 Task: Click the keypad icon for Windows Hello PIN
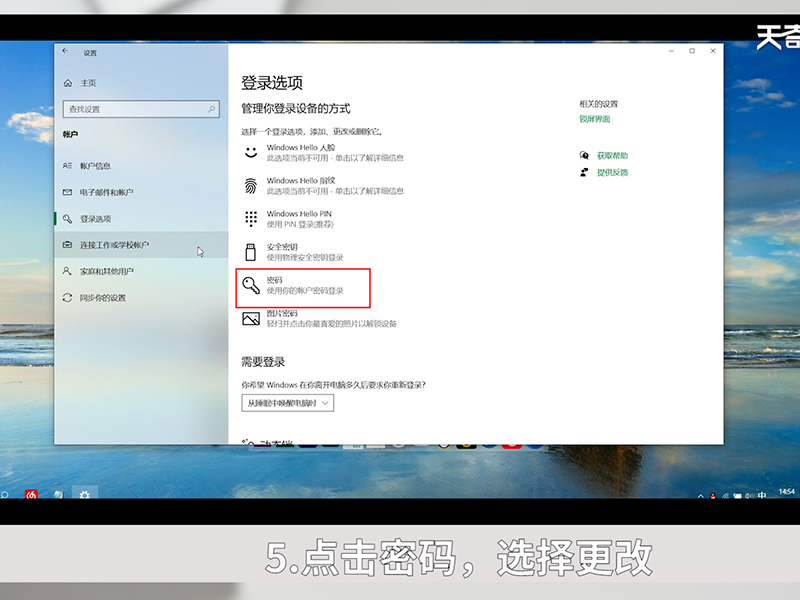[251, 219]
